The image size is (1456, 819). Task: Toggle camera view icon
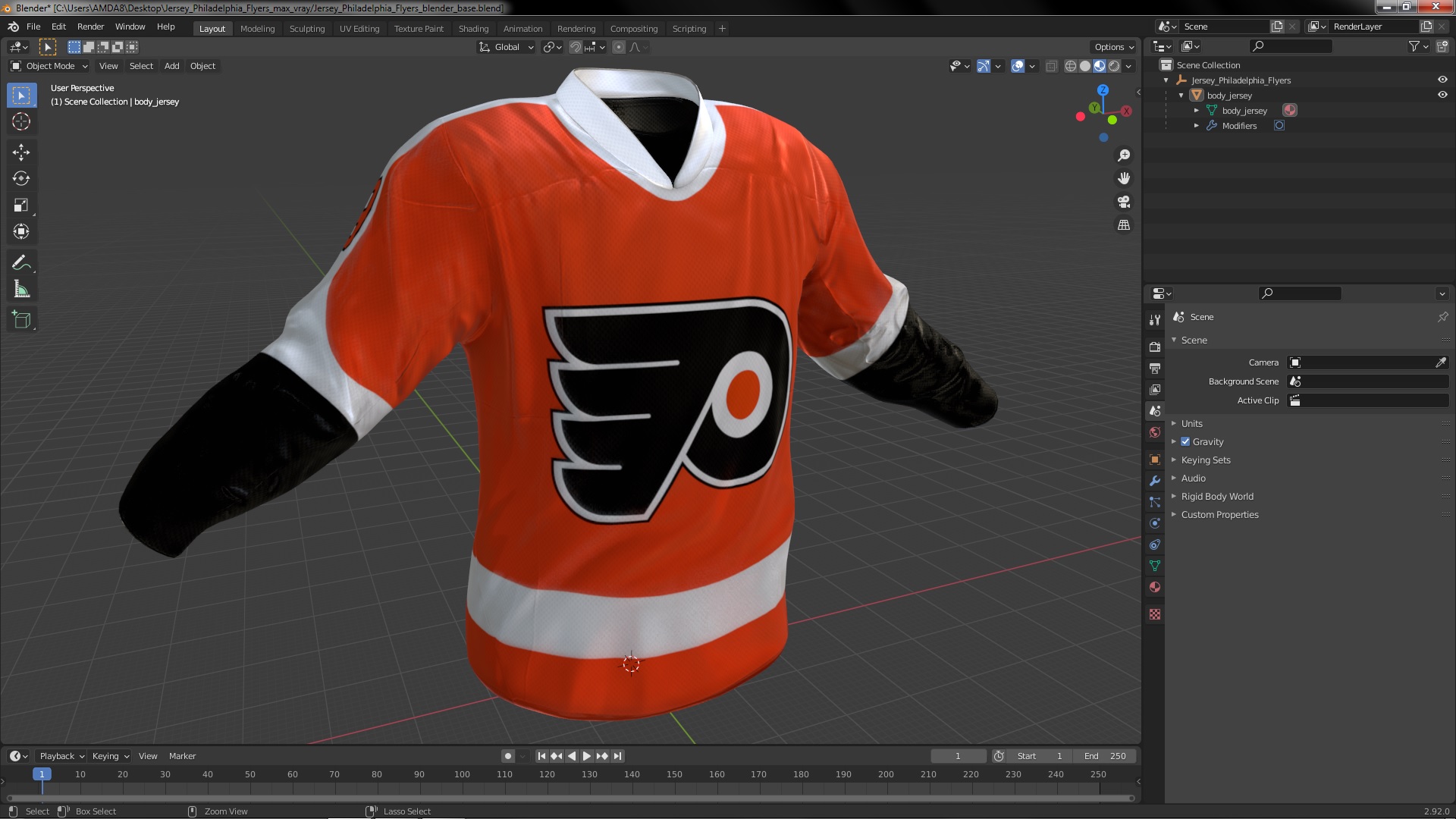[x=1124, y=202]
